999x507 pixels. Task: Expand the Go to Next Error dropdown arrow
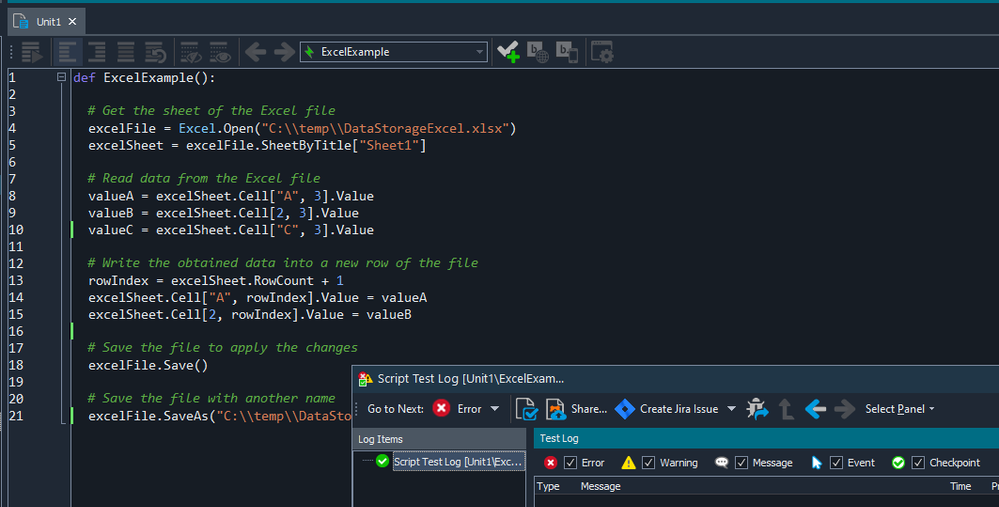point(497,409)
